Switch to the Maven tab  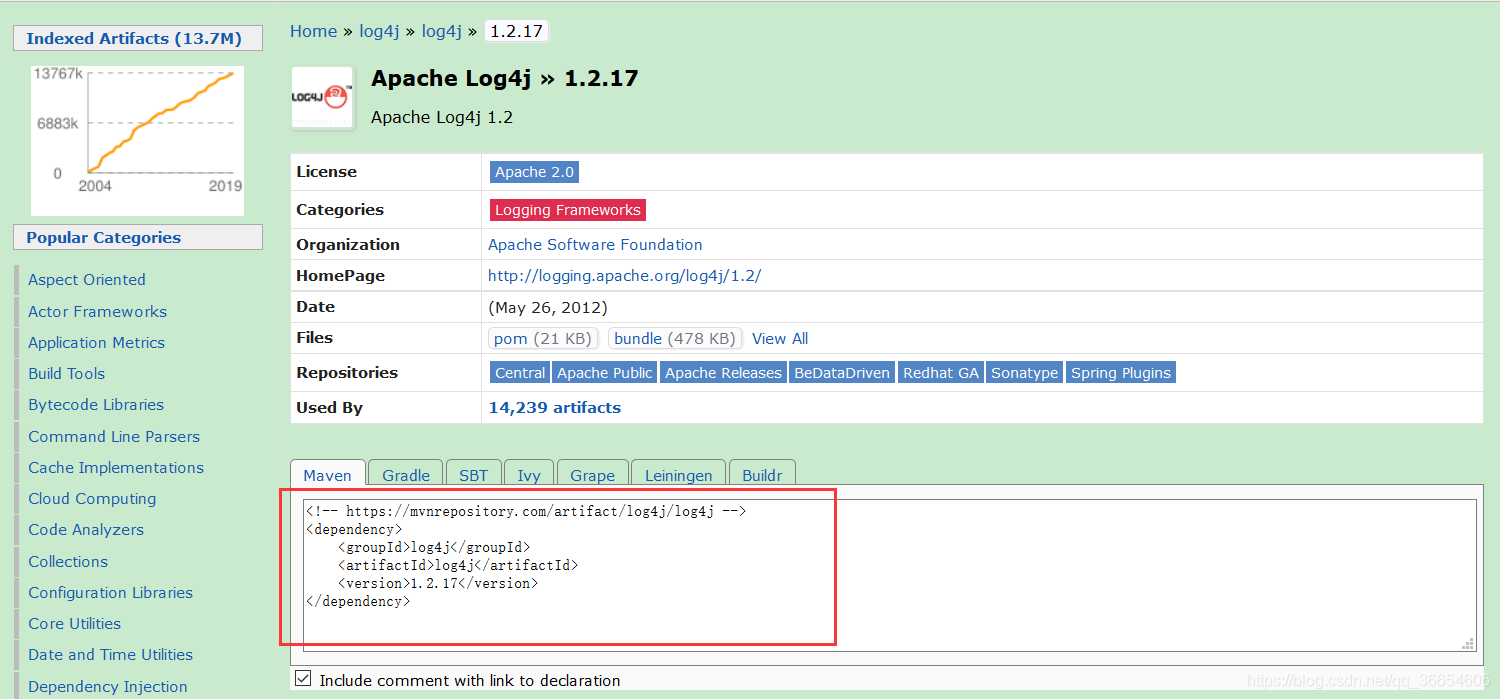[x=328, y=475]
